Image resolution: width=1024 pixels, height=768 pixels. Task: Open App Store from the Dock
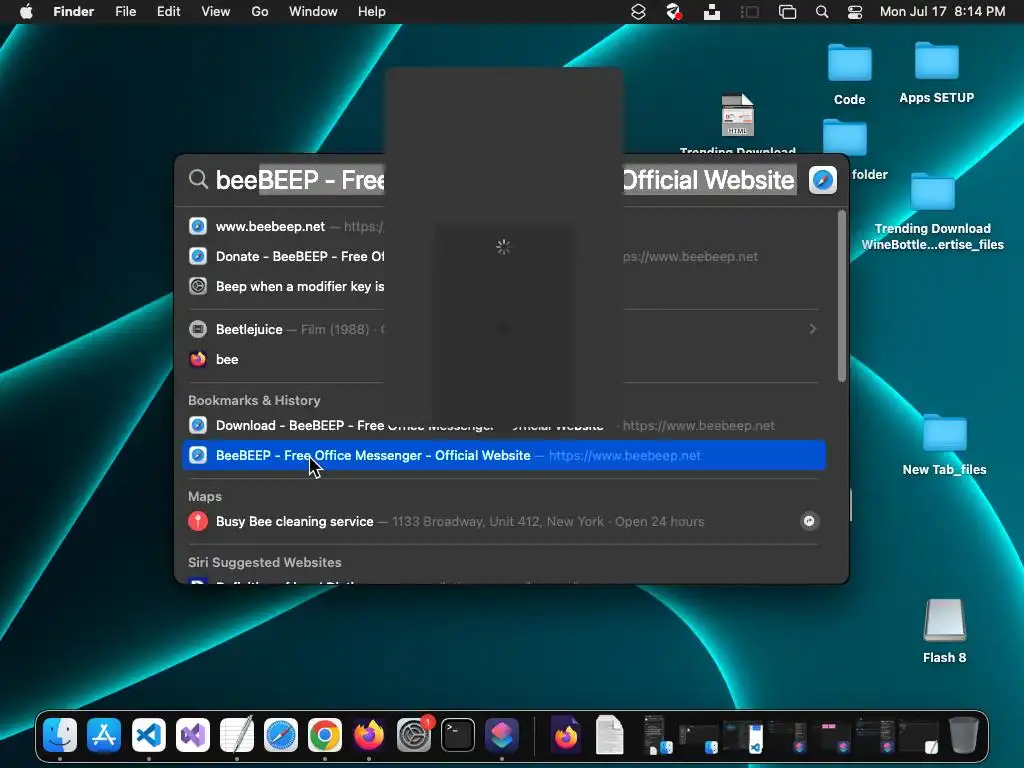click(104, 735)
